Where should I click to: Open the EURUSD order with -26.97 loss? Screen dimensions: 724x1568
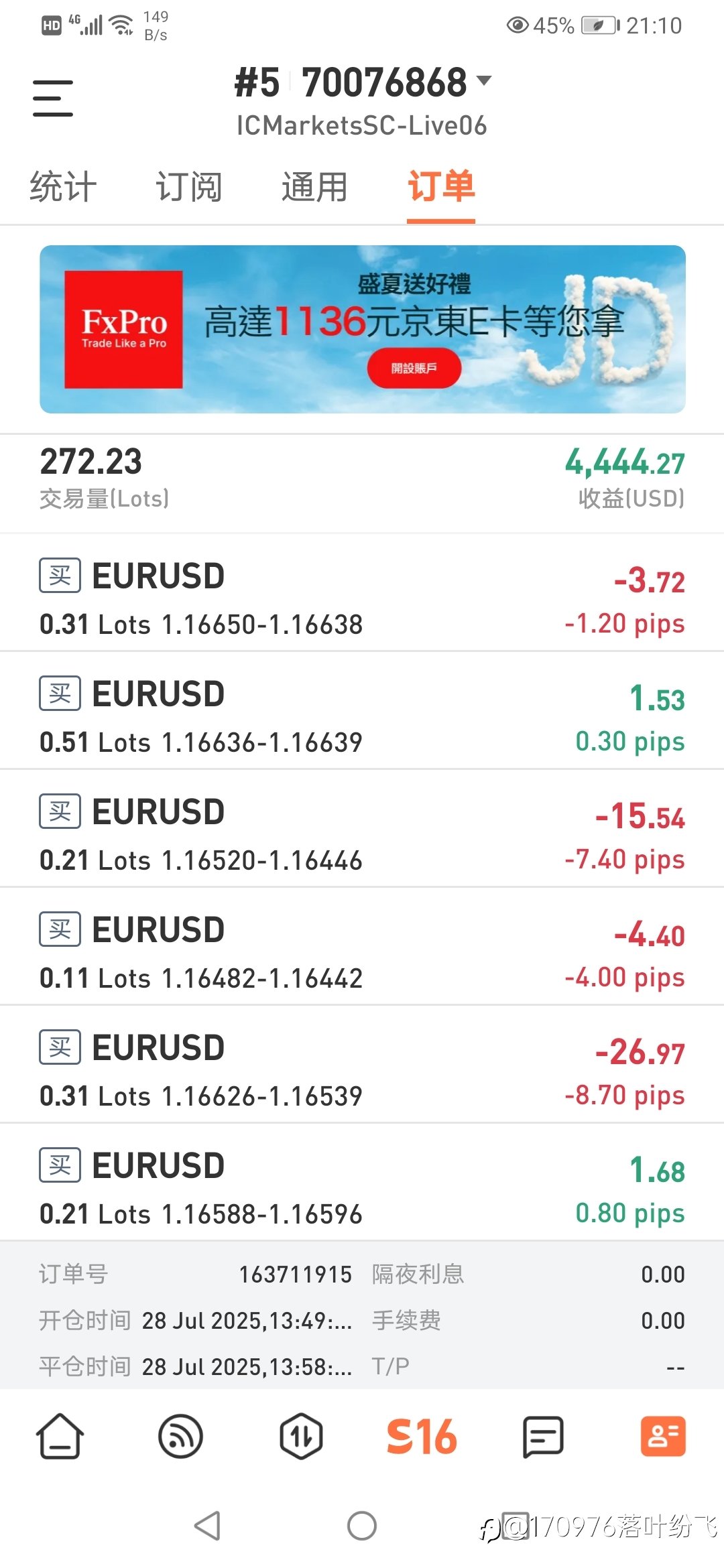362,1064
